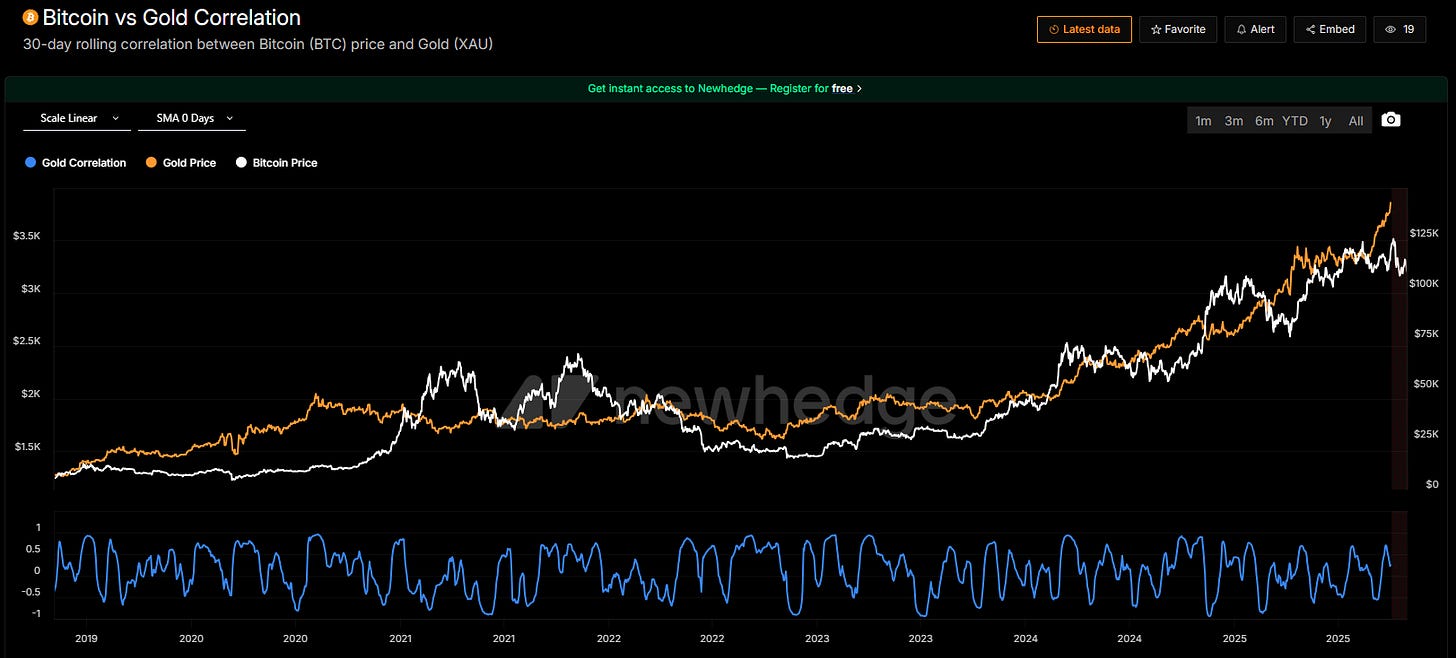Select the YTD time range

[1295, 121]
